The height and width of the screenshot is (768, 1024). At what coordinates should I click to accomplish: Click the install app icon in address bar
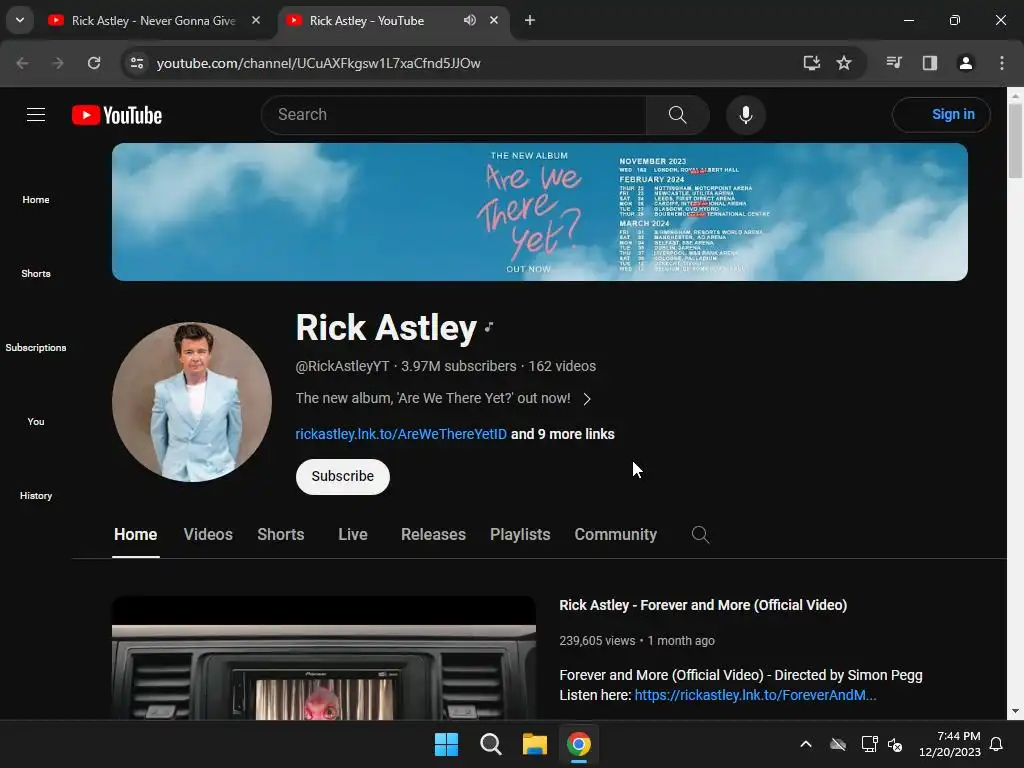811,63
